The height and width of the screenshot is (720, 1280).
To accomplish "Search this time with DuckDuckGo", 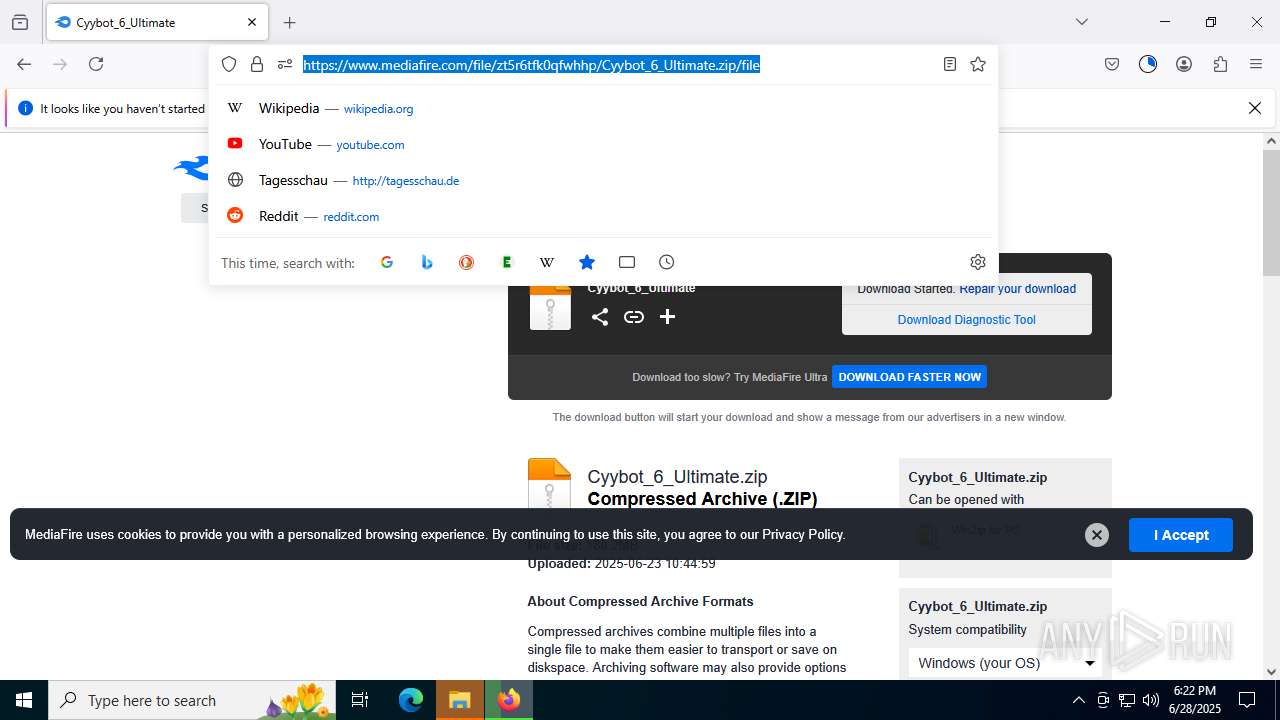I will tap(466, 262).
